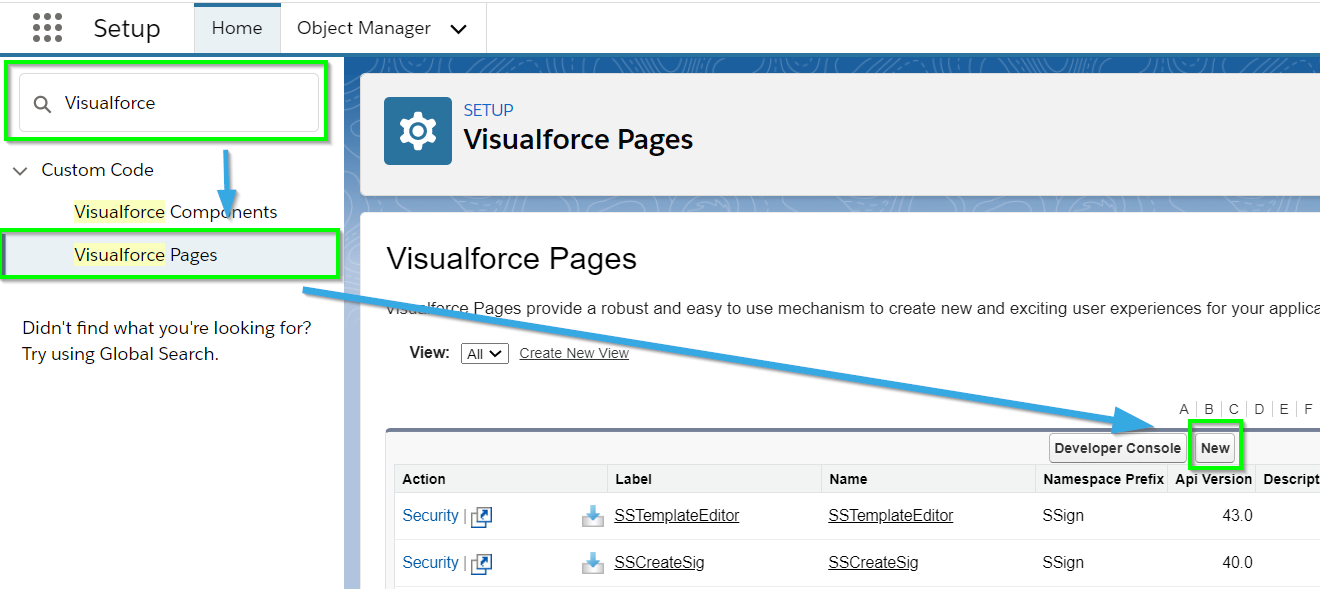Open SSTemplateEditor in a new window icon
The width and height of the screenshot is (1320, 589).
pyautogui.click(x=481, y=516)
